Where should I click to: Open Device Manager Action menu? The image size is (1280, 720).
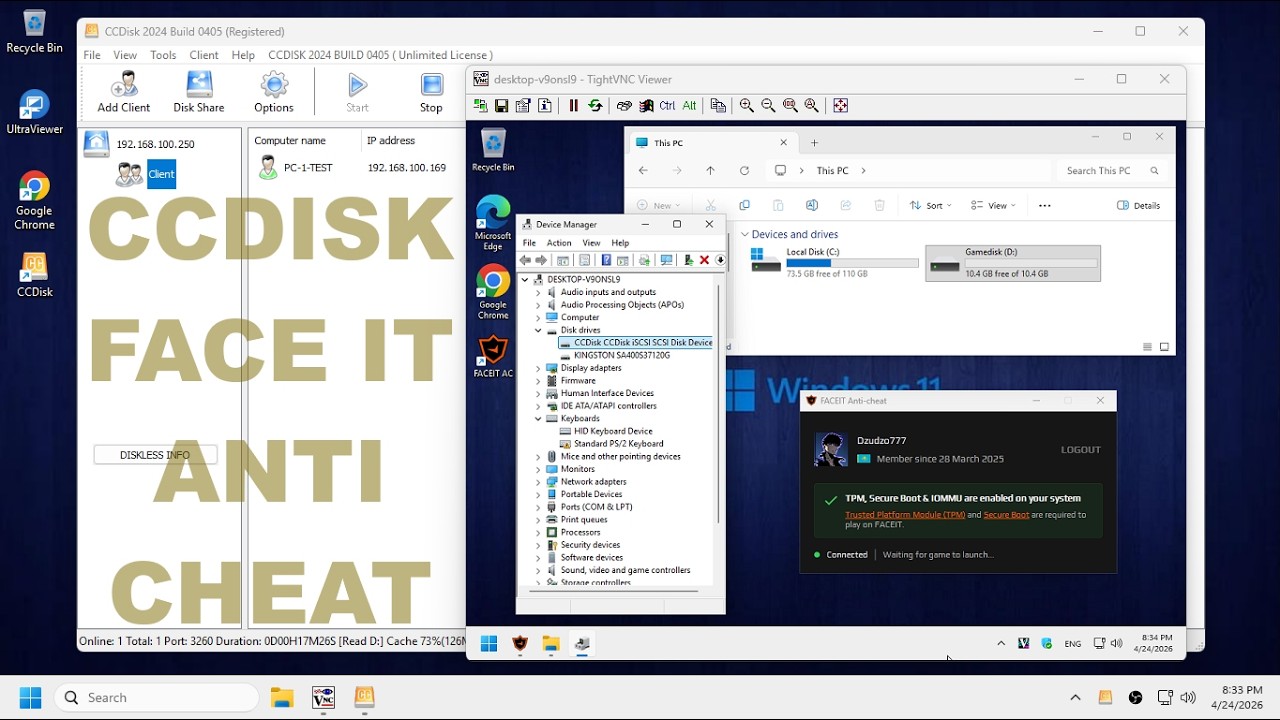pos(559,243)
